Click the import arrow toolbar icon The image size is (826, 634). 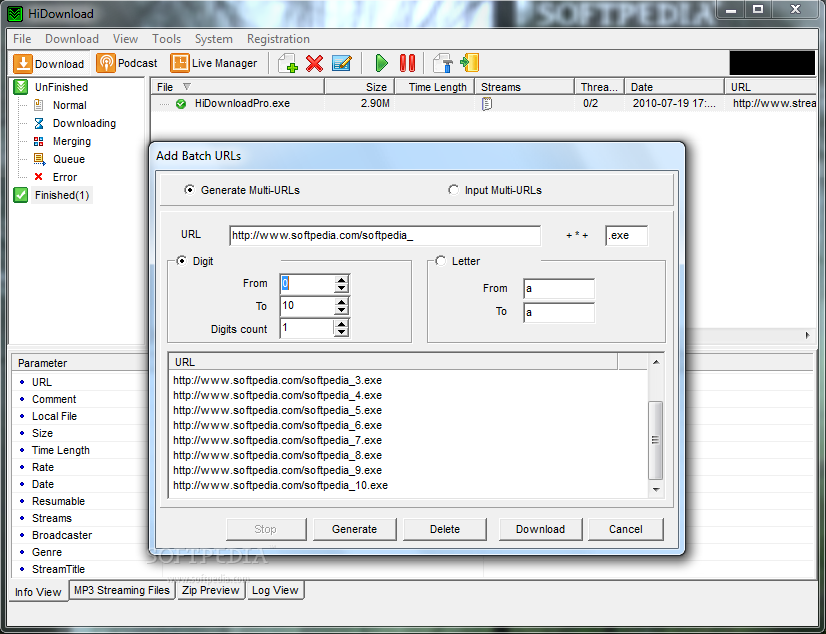tap(469, 63)
